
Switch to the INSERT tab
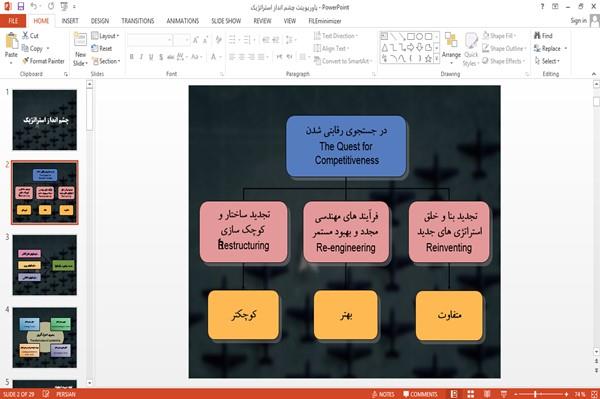click(x=70, y=21)
